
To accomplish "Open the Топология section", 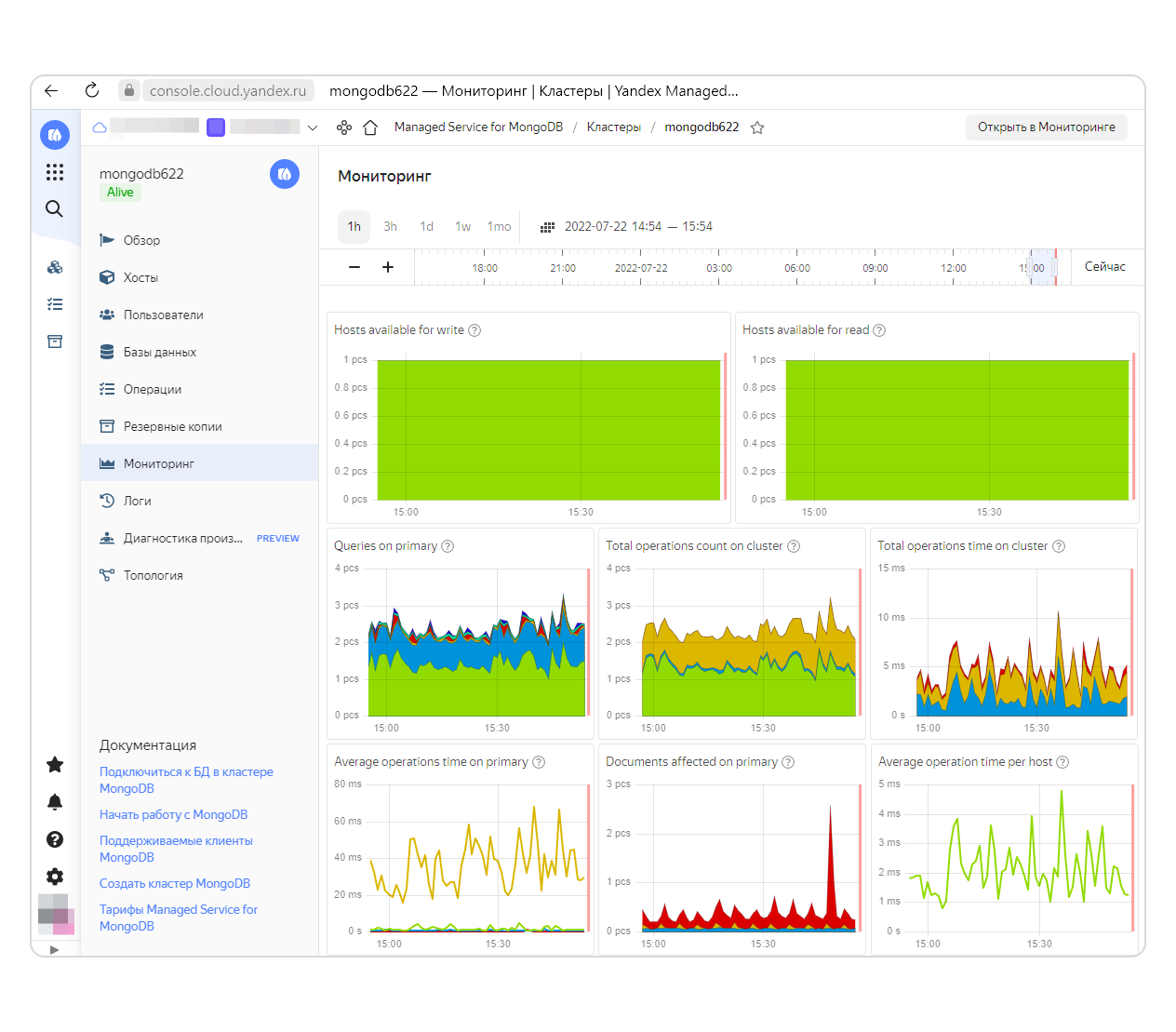I will point(199,575).
